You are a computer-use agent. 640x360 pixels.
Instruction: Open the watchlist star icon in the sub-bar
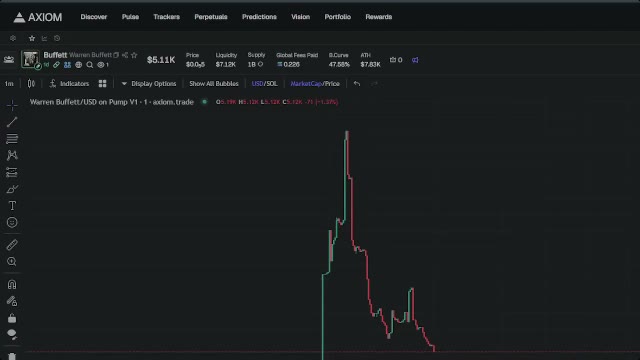[32, 38]
